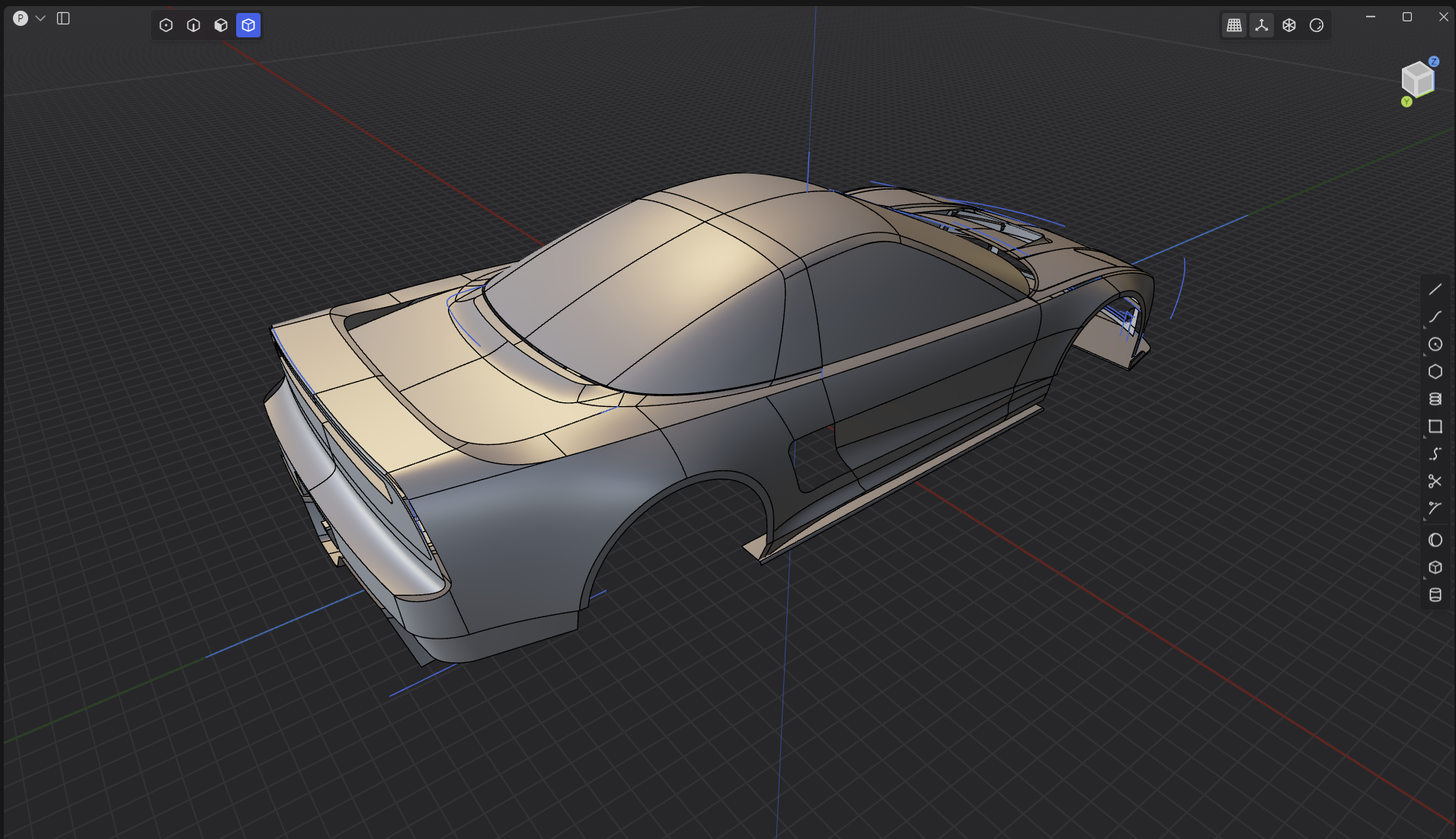Click the view orientation cube
This screenshot has width=1456, height=839.
1419,79
